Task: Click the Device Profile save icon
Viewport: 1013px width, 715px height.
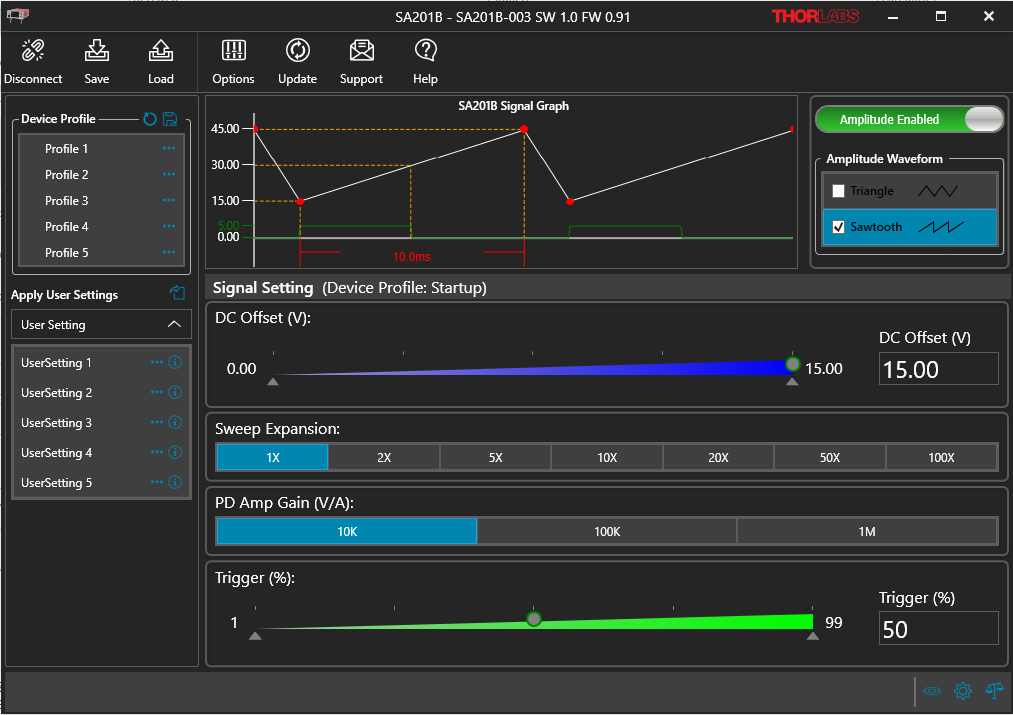Action: [x=171, y=119]
